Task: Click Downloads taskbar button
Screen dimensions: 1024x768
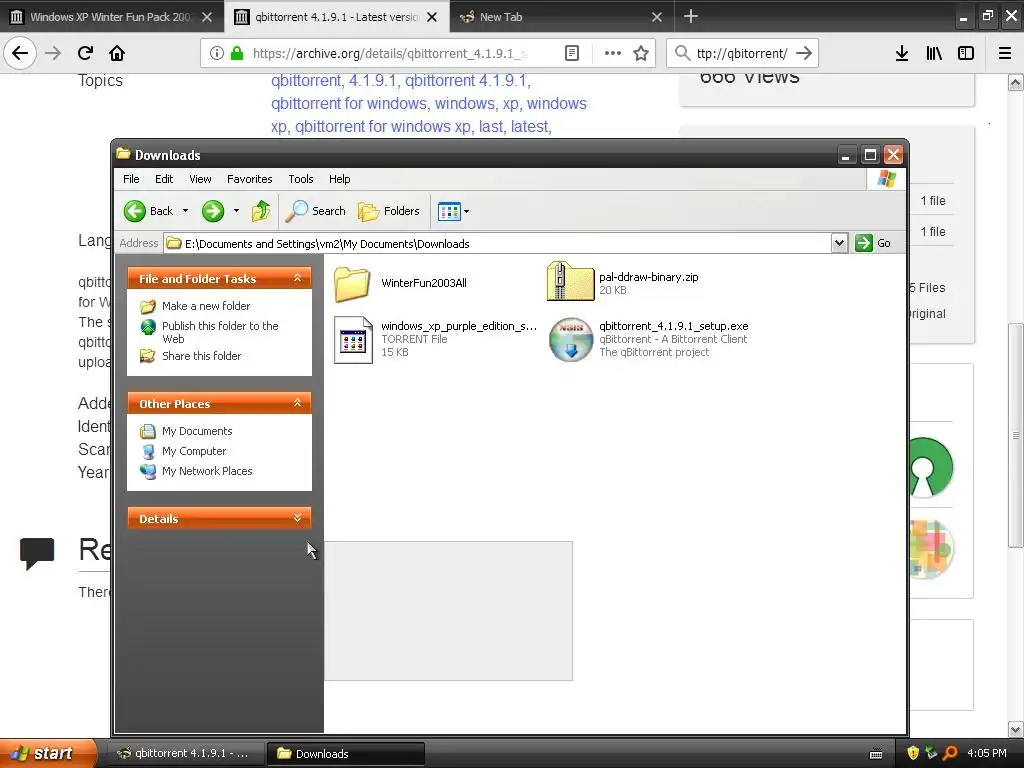Action: (346, 753)
